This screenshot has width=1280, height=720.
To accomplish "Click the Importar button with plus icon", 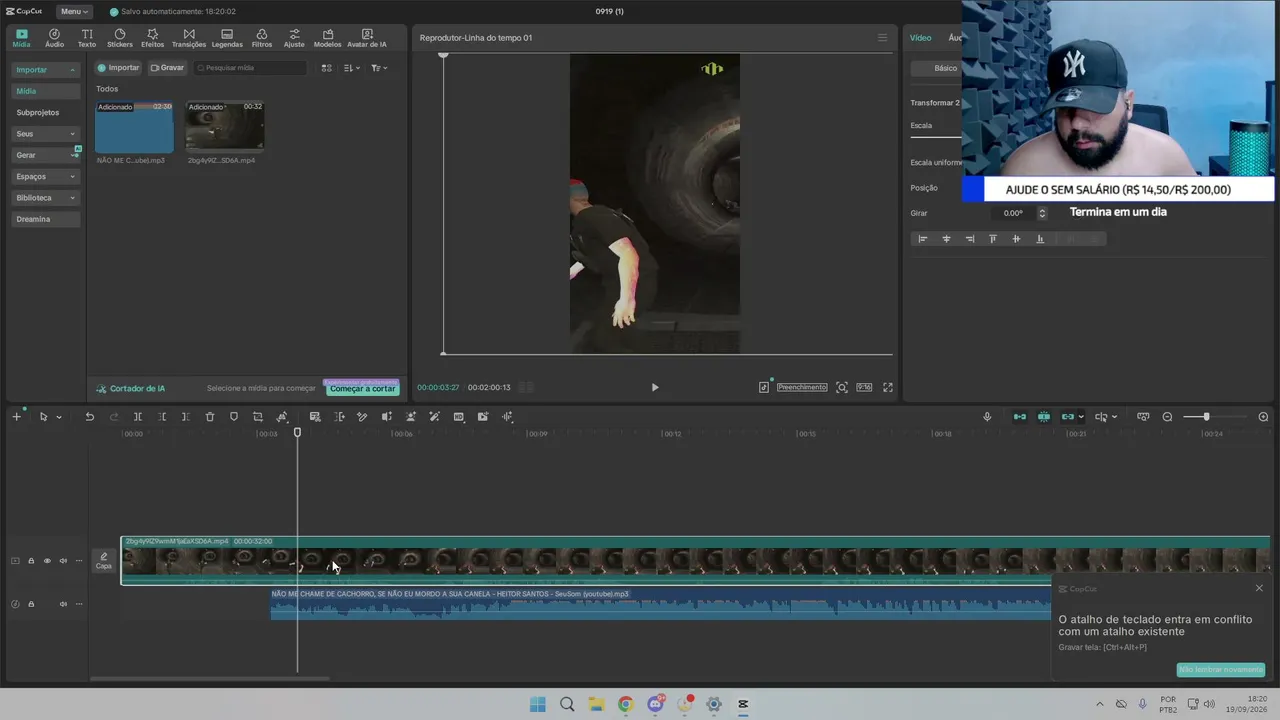I will 118,68.
